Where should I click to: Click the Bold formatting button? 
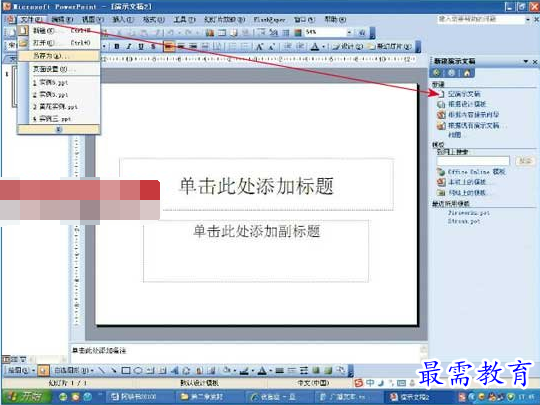(x=117, y=46)
